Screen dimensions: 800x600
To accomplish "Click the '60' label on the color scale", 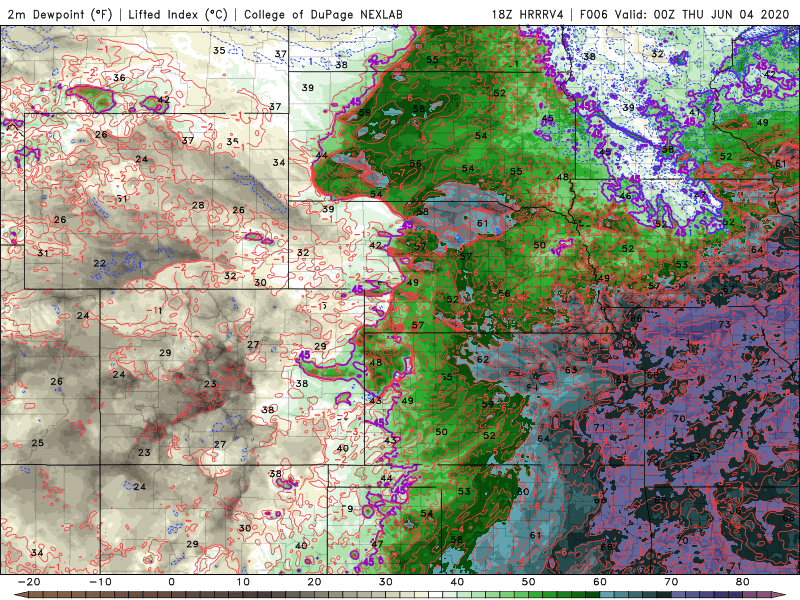I will pos(600,582).
